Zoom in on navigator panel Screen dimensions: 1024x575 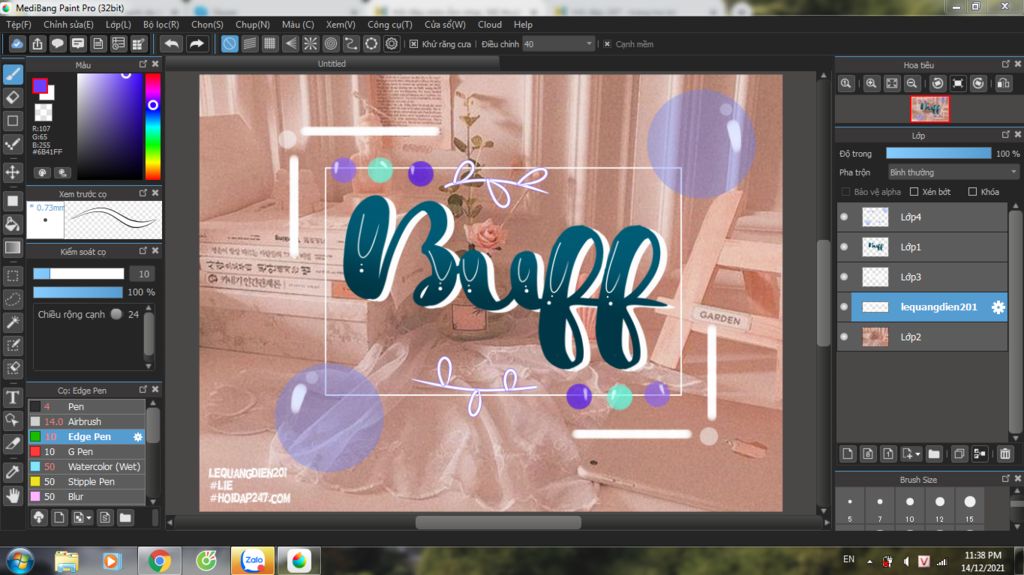point(871,83)
